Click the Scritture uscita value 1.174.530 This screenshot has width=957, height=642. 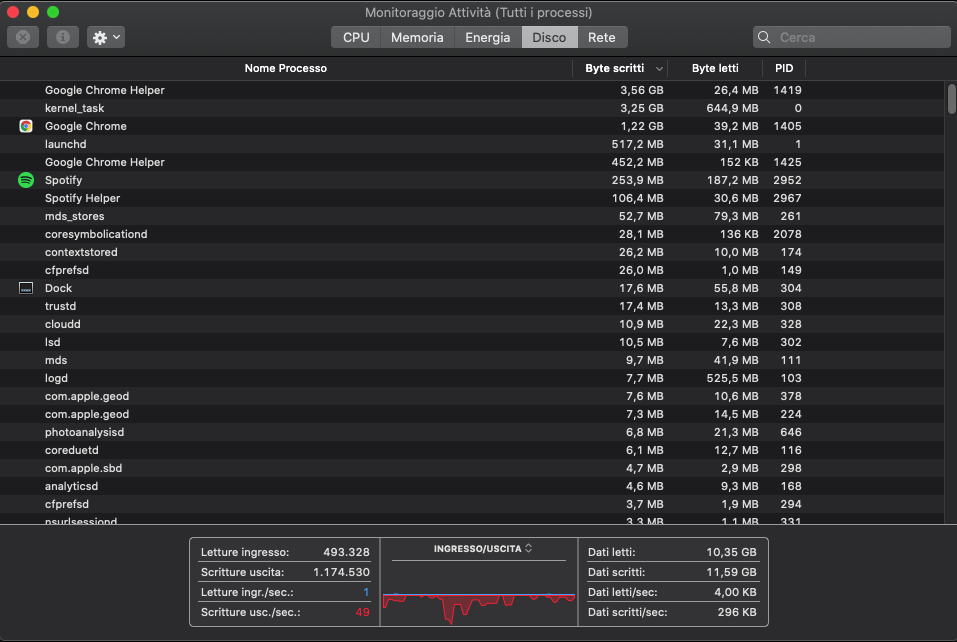(x=341, y=572)
